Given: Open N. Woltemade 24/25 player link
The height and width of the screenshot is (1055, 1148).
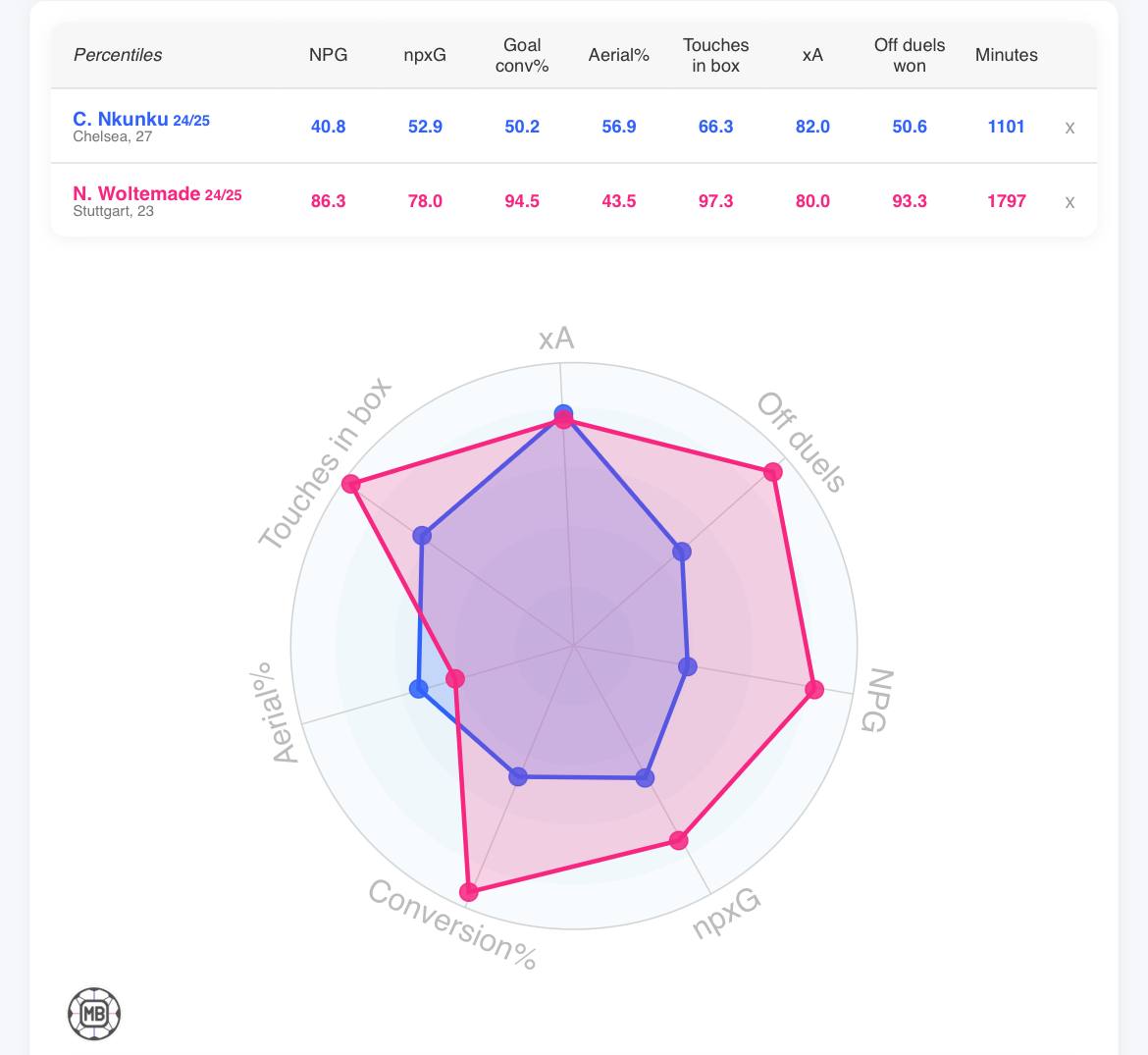Looking at the screenshot, I should point(157,194).
